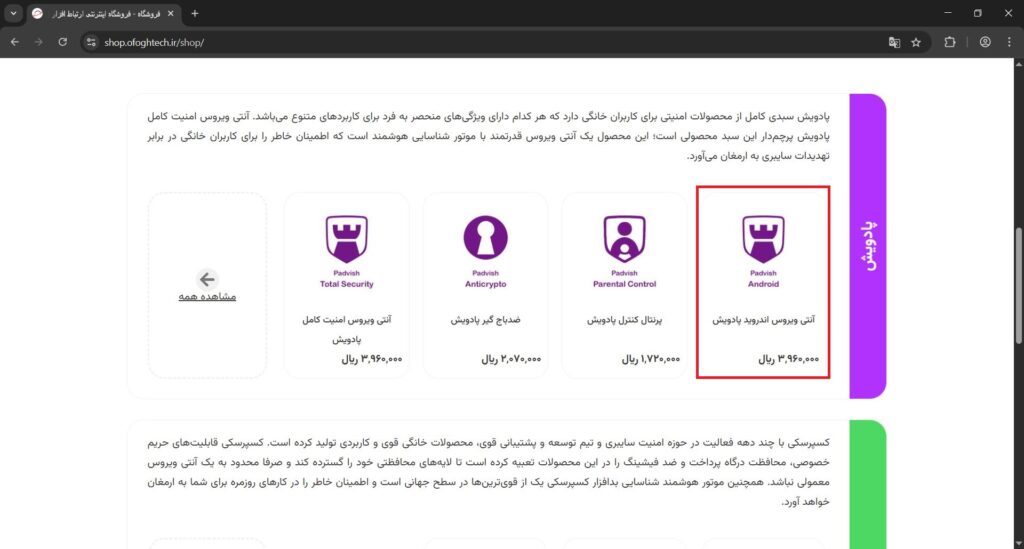Click the address bar URL shop.ofoghtech.ir/shop/
Screen dimensions: 1024x549
click(154, 42)
